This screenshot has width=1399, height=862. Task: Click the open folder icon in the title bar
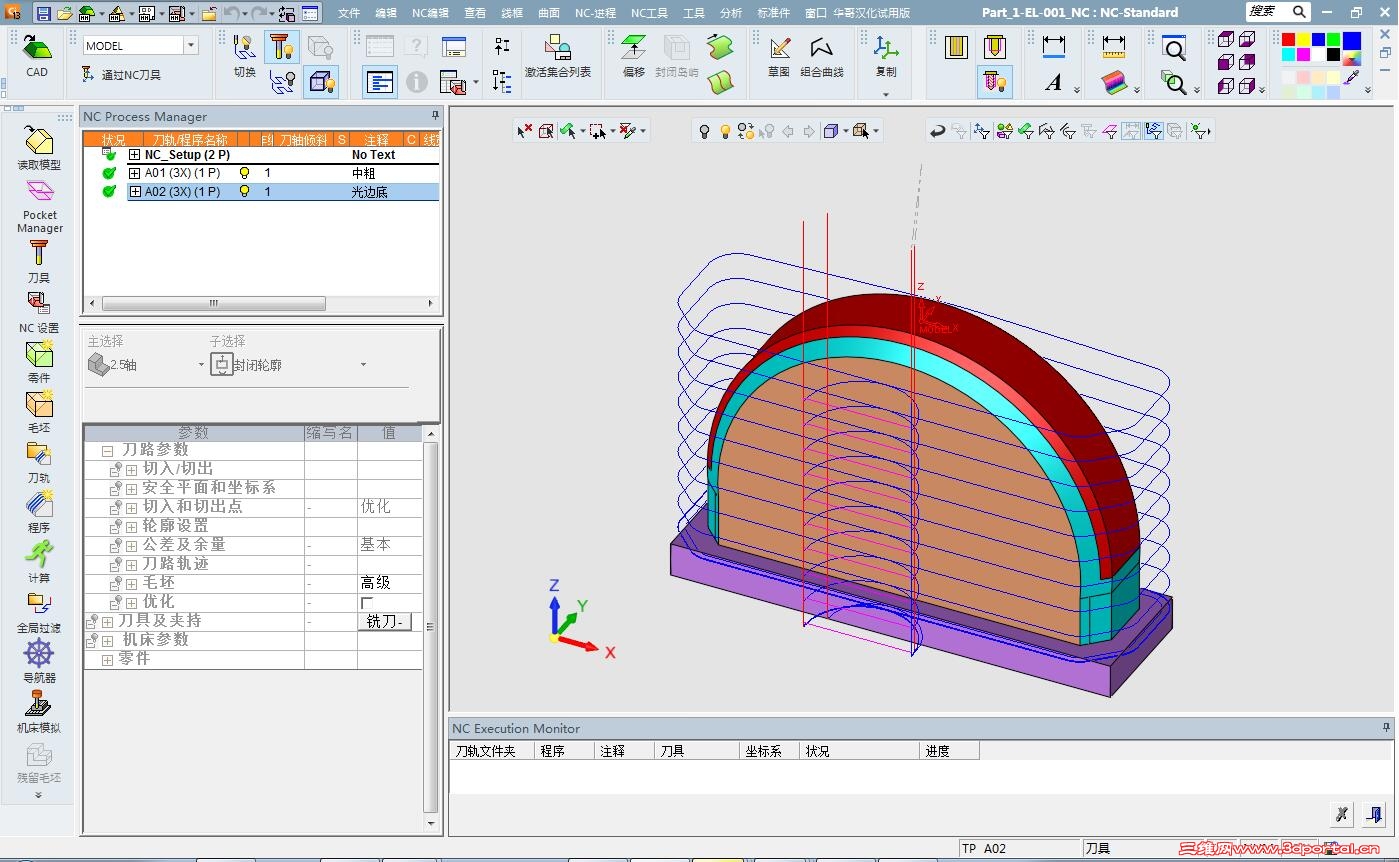64,13
